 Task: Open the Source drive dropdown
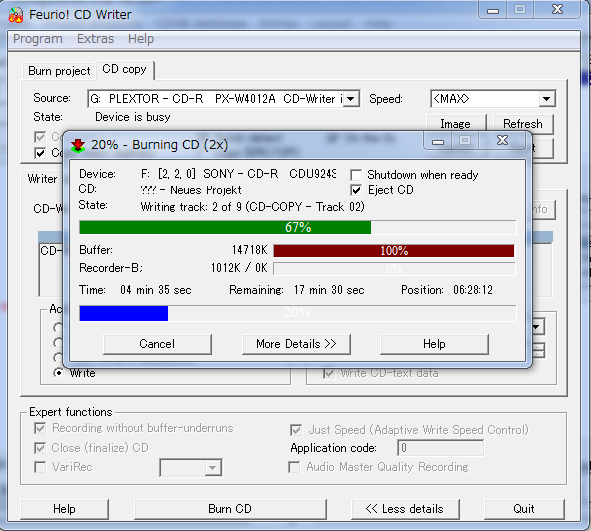pyautogui.click(x=351, y=99)
